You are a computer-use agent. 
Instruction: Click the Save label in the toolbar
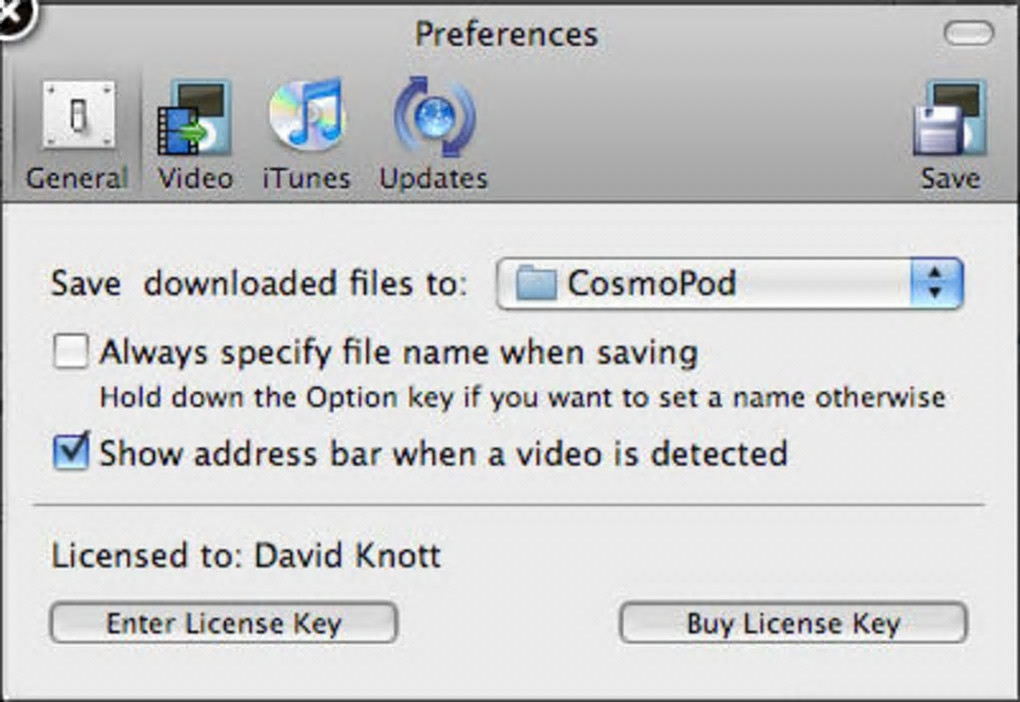click(950, 178)
